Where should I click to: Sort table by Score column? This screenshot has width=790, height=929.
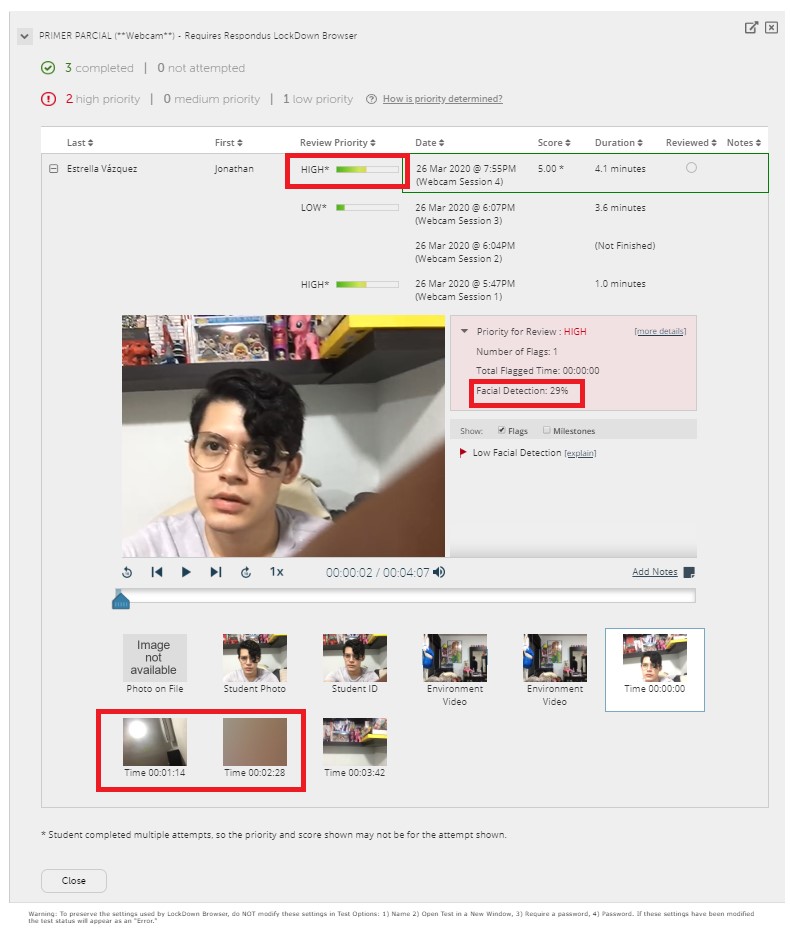pyautogui.click(x=553, y=143)
